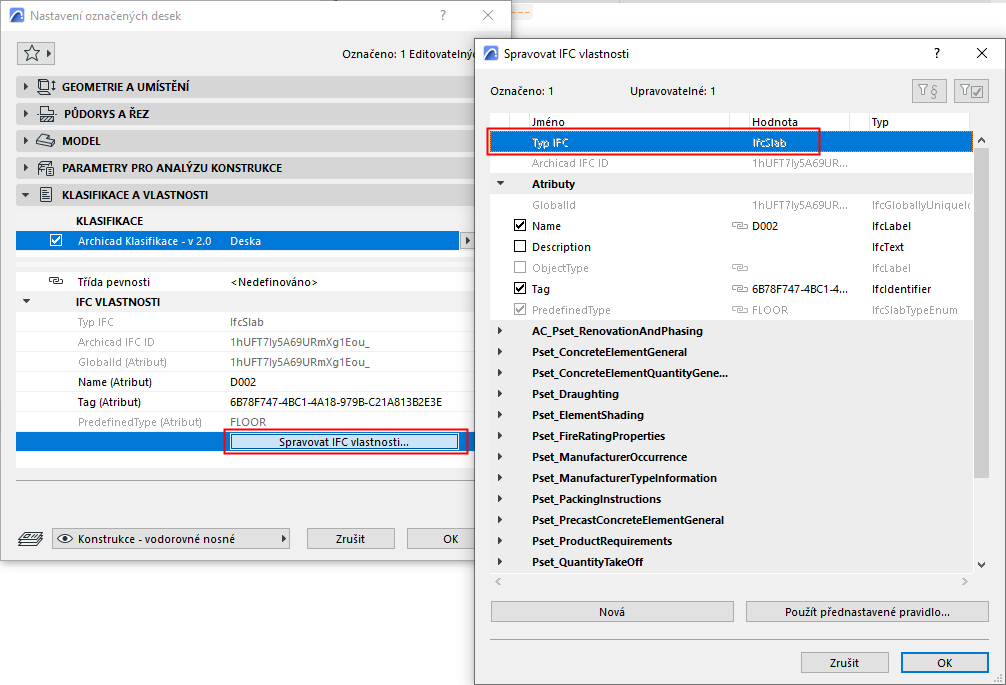Click the Geometrie a umístění panel icon
This screenshot has height=685, width=1006.
click(46, 87)
